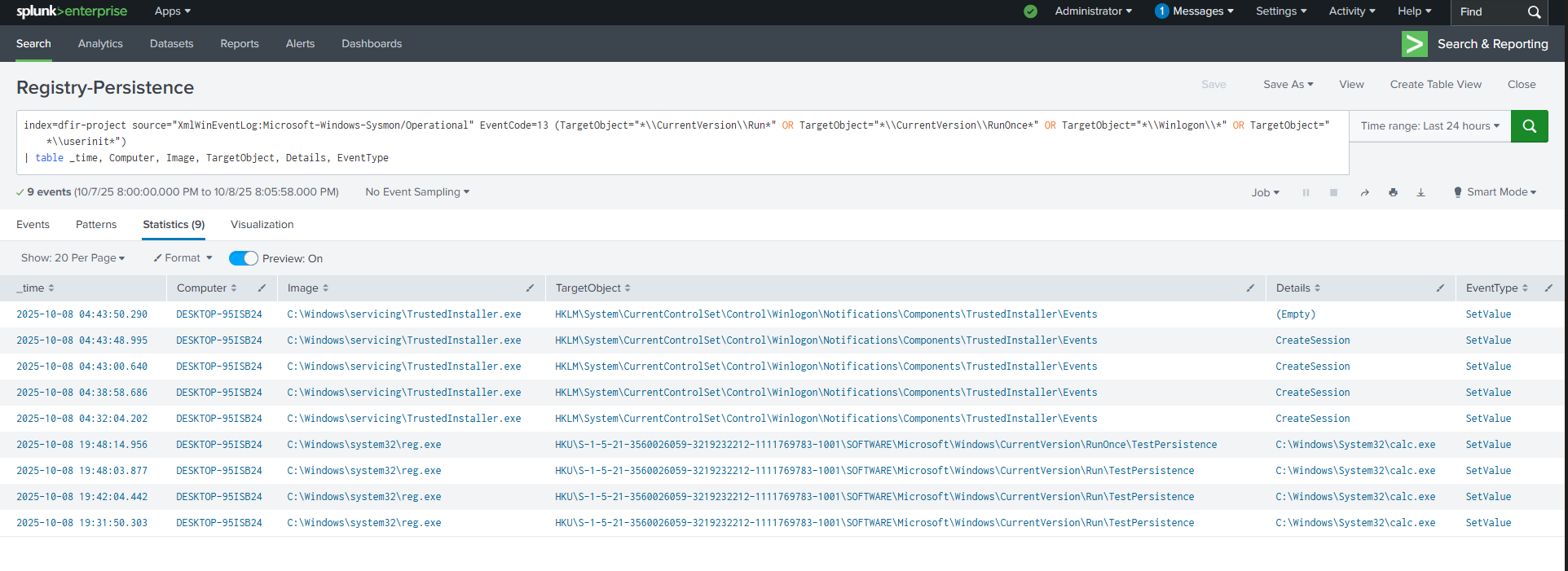The width and height of the screenshot is (1568, 571).
Task: Open Show 20 Per Page dropdown
Action: 73,258
